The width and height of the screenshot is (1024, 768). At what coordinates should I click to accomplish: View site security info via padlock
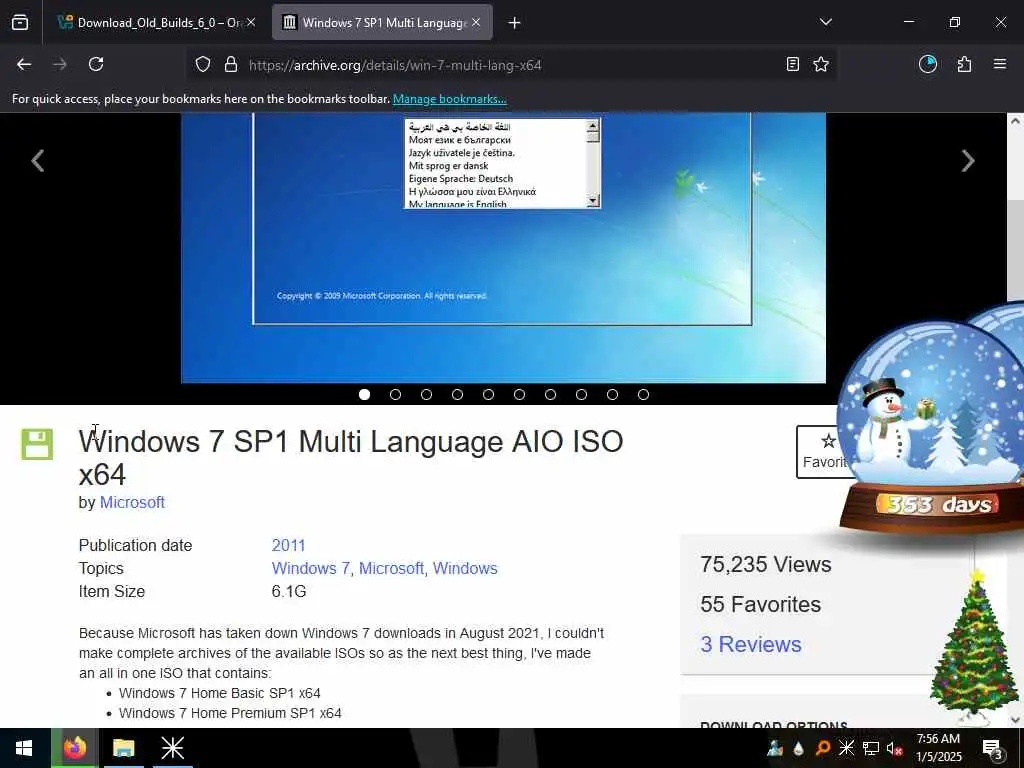(x=231, y=65)
